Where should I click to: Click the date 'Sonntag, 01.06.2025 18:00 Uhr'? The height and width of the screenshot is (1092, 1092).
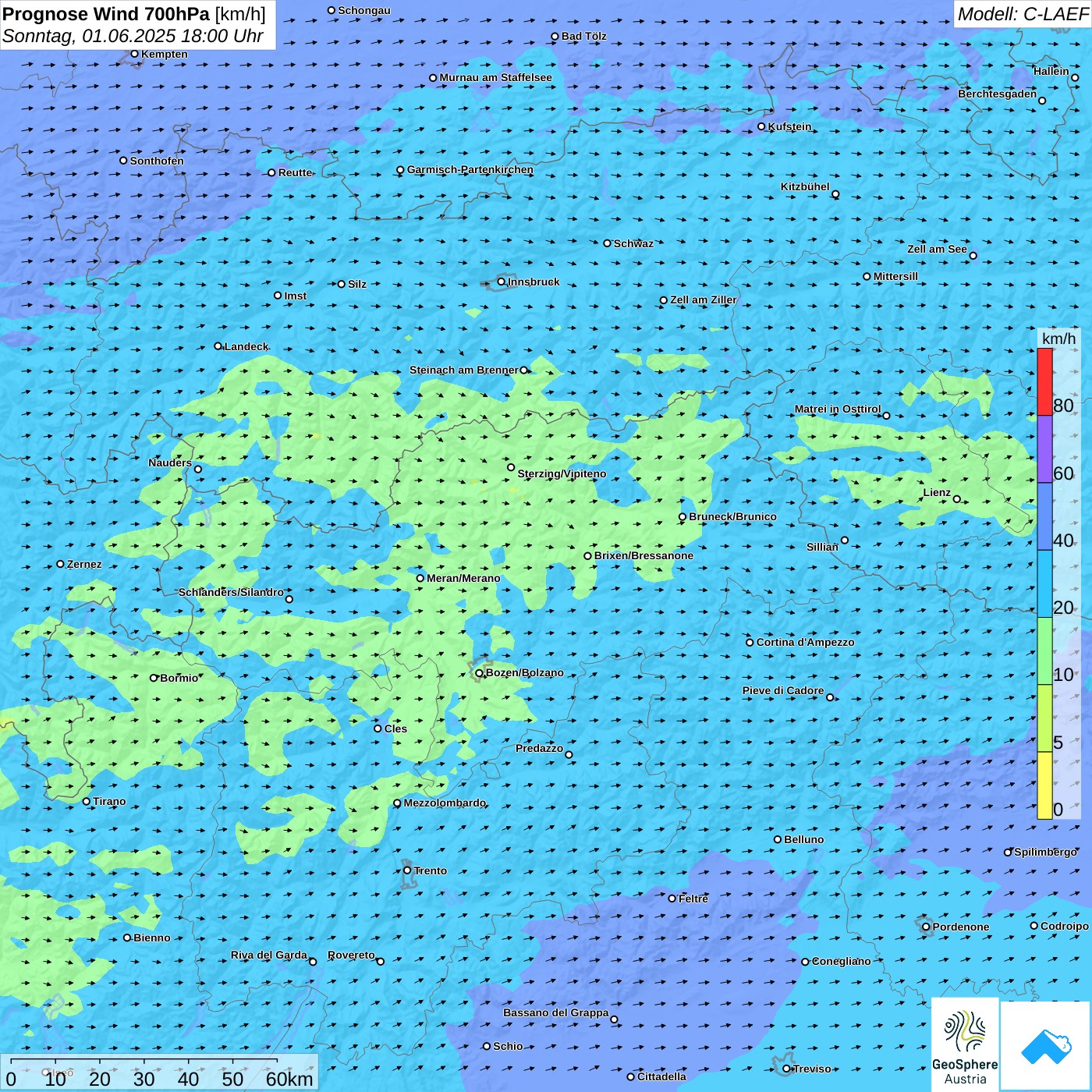click(x=133, y=36)
